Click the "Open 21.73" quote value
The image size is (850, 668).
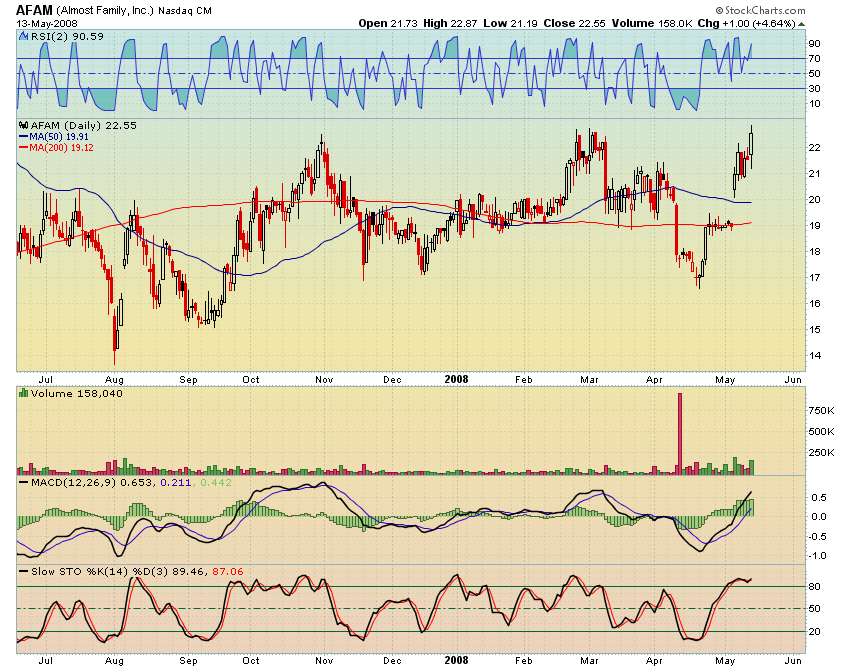[x=388, y=23]
